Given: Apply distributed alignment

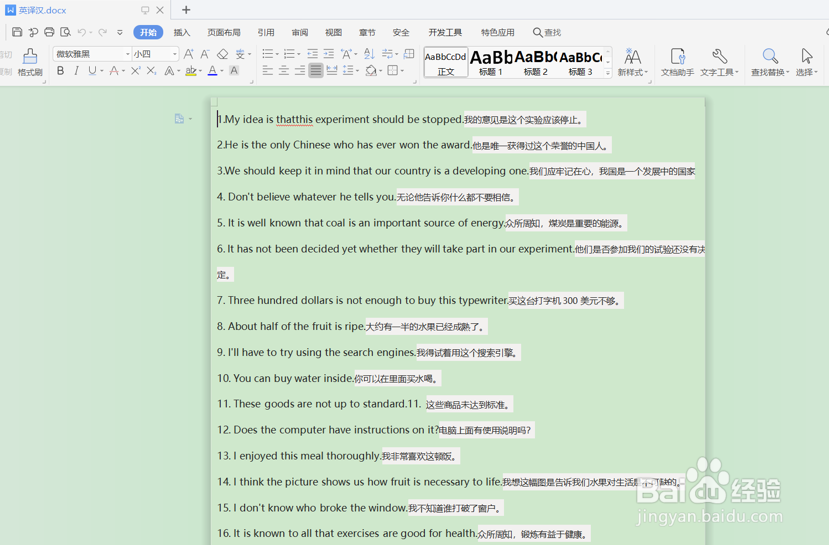Looking at the screenshot, I should (x=332, y=70).
